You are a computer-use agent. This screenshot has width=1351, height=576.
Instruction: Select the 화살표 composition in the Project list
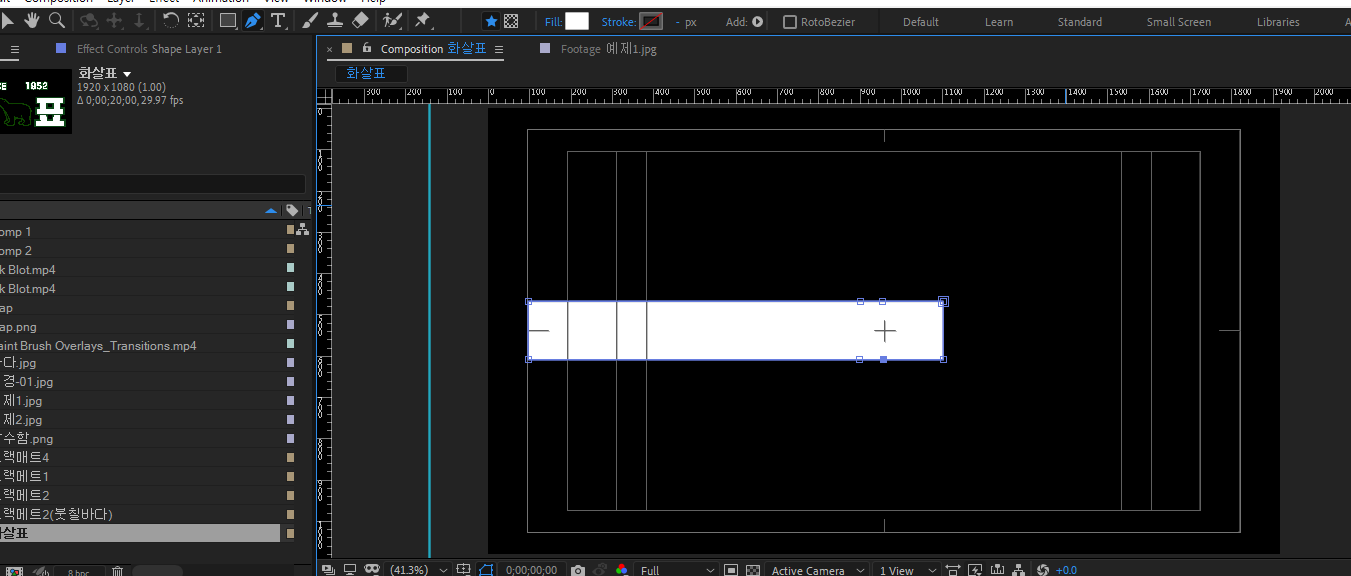pos(140,534)
